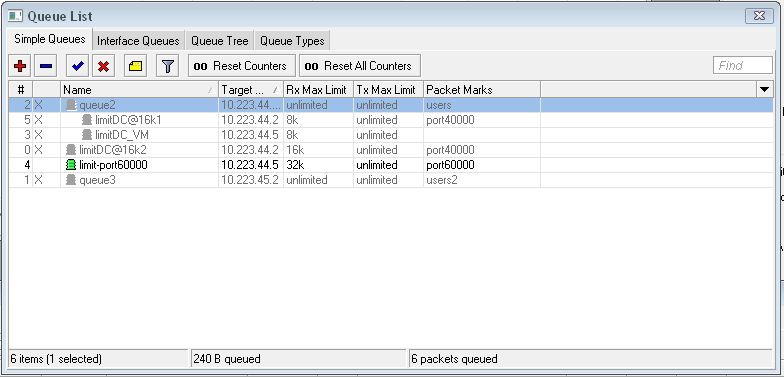784x377 pixels.
Task: Select limitDC_VM child queue
Action: 122,135
